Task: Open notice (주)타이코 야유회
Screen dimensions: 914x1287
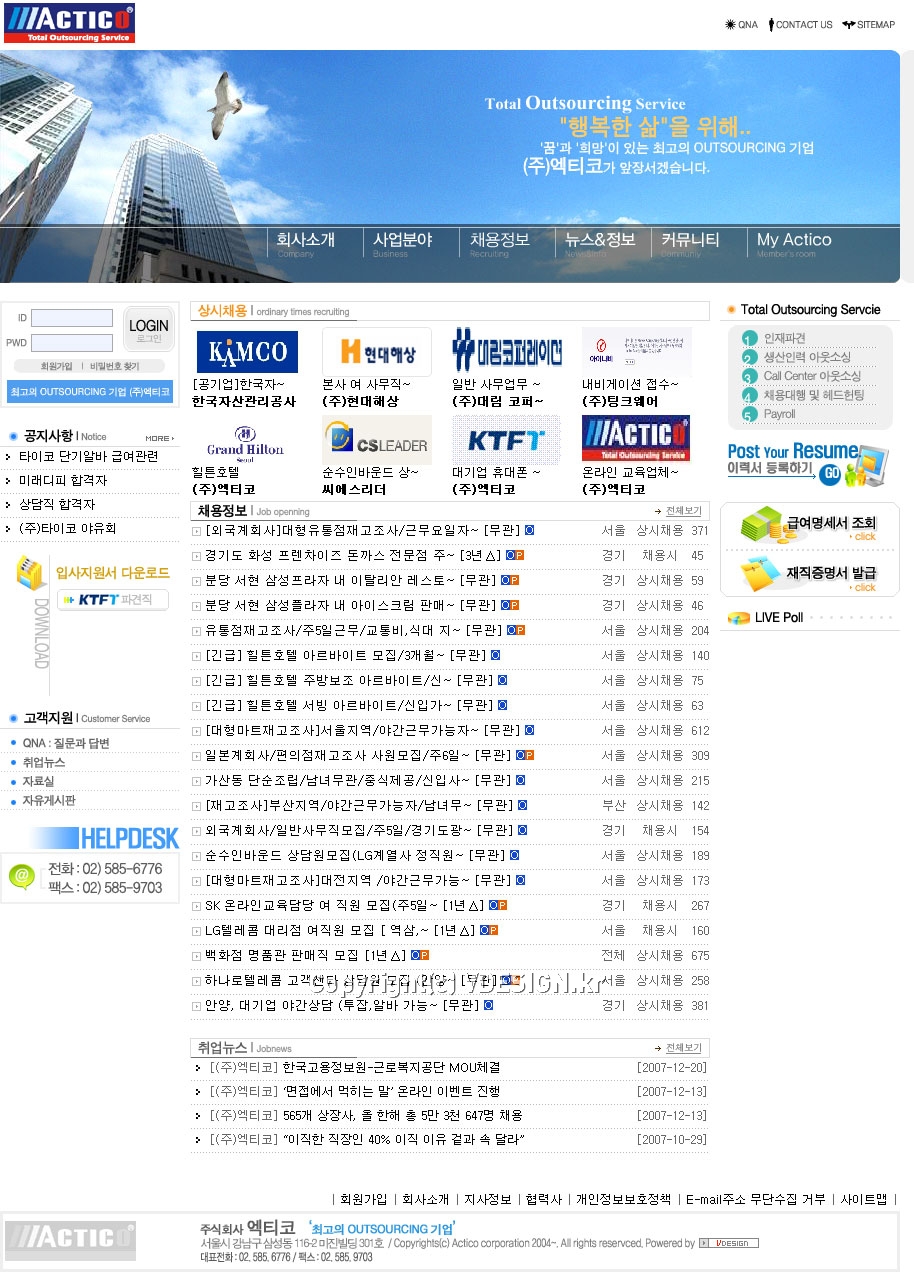Action: coord(68,528)
